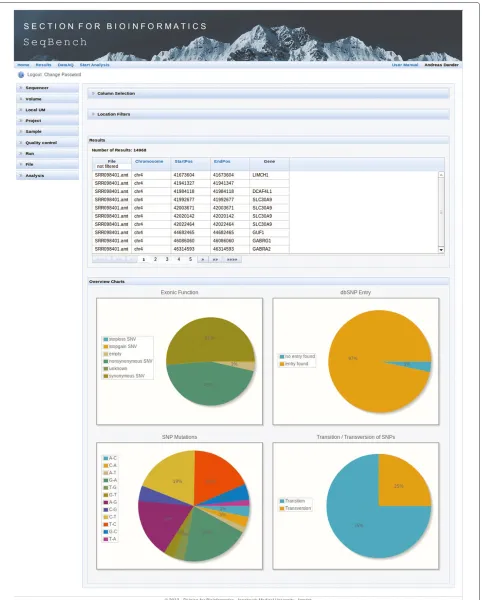Click the Transition legend swatch

pyautogui.click(x=282, y=501)
